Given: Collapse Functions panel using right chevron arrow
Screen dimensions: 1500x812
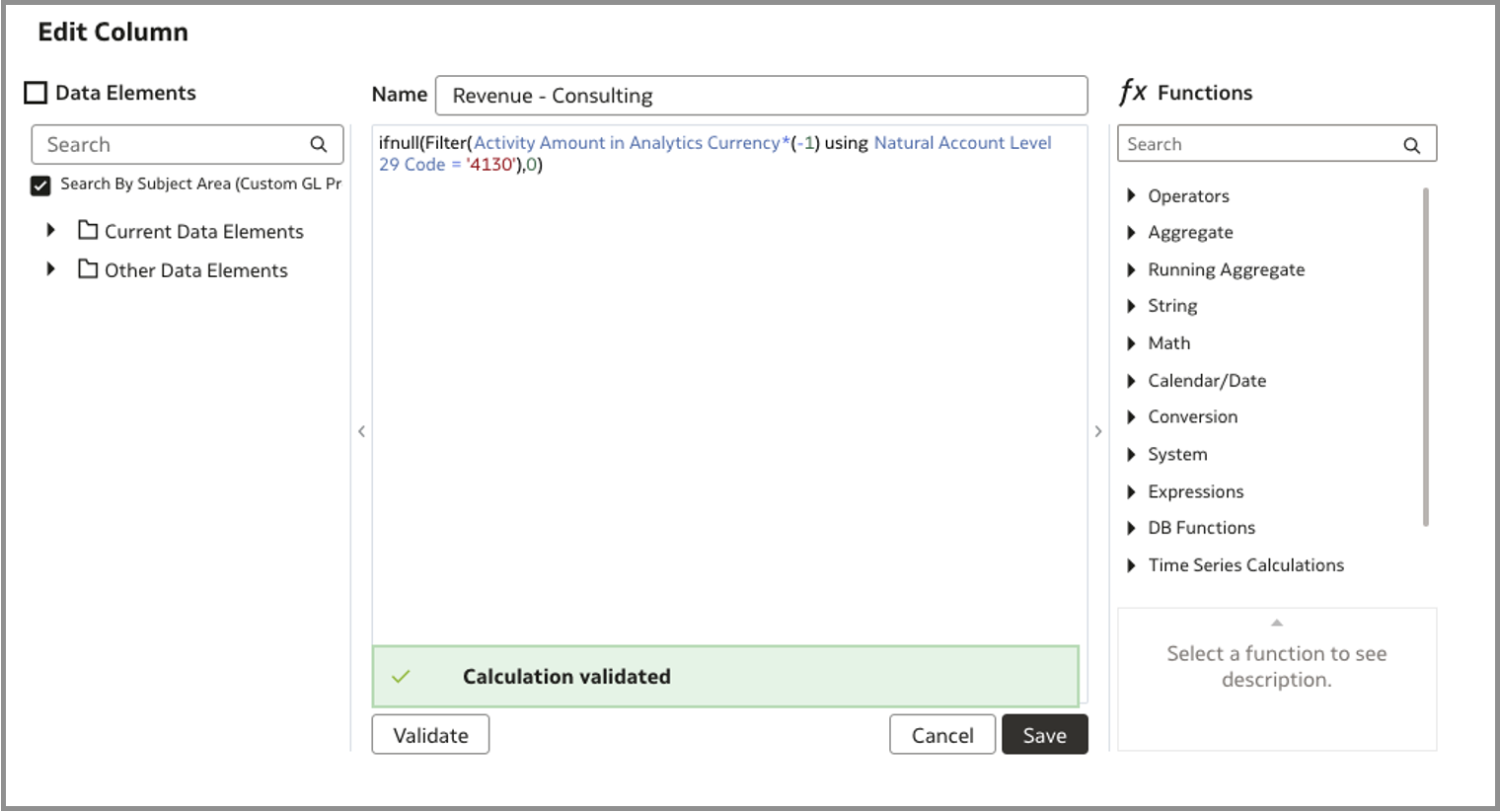Looking at the screenshot, I should pos(1098,431).
